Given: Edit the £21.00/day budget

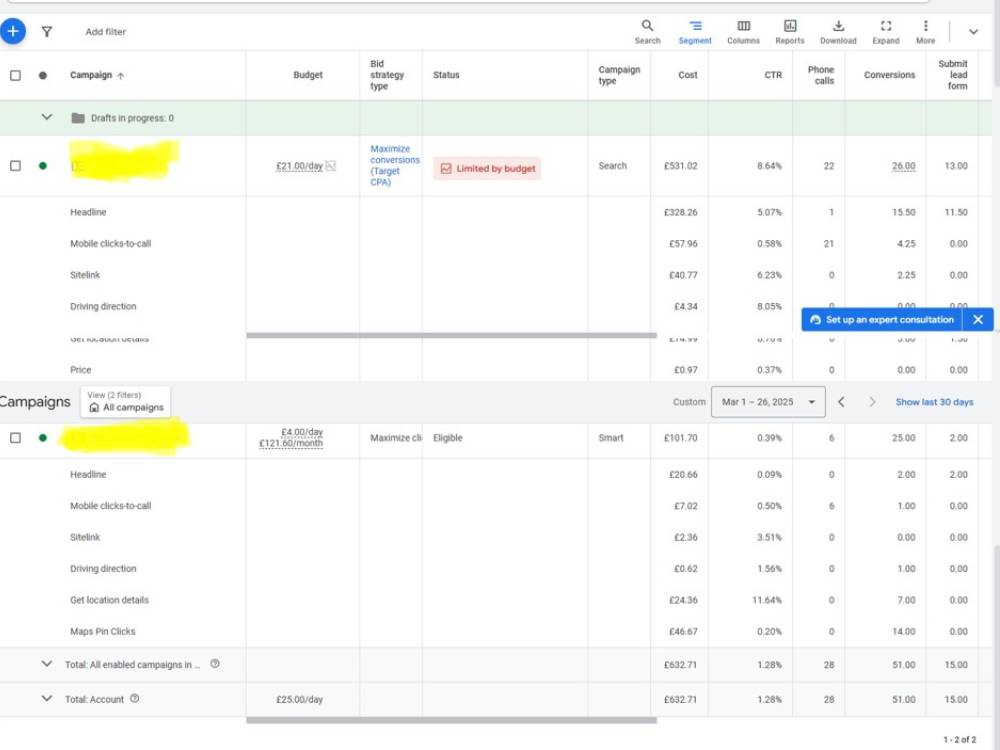Looking at the screenshot, I should tap(299, 166).
